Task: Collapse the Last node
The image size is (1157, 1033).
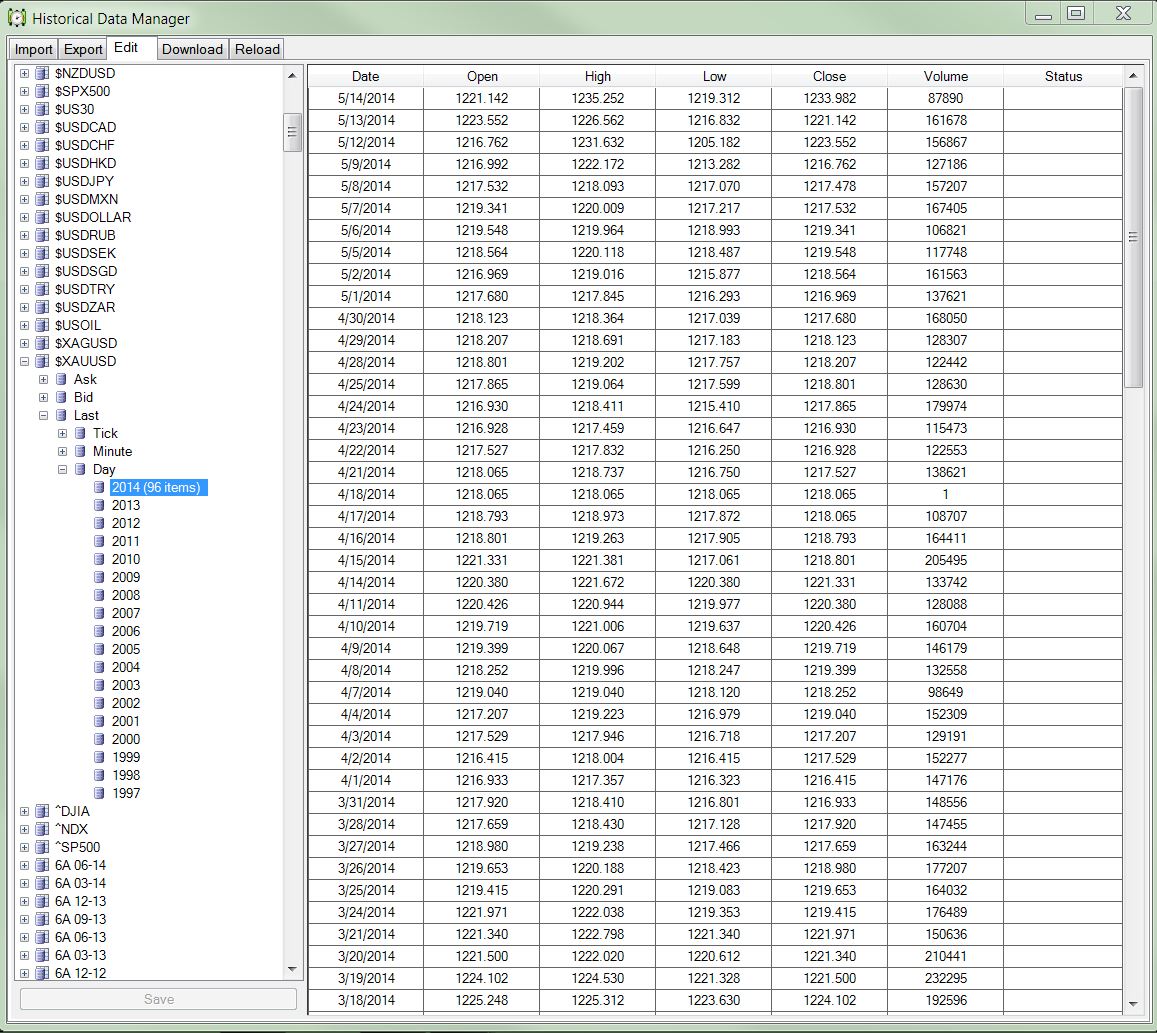Action: point(44,415)
